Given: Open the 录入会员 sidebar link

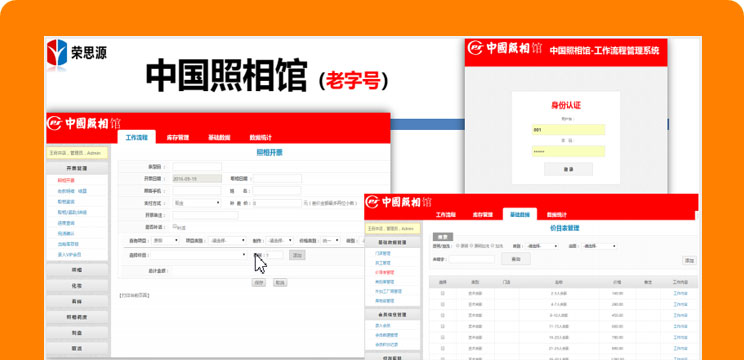Looking at the screenshot, I should [382, 325].
